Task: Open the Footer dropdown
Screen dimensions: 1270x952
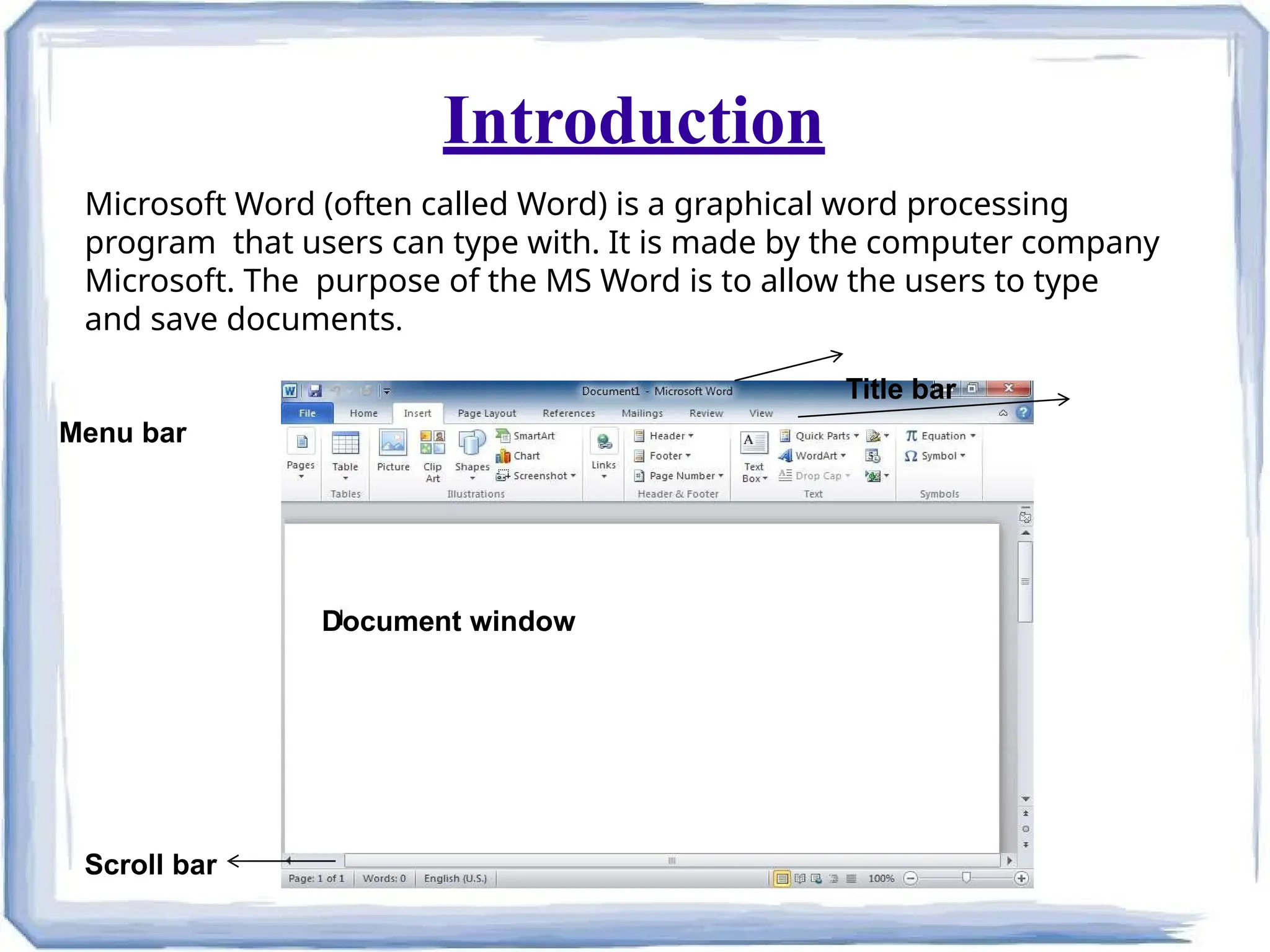Action: click(662, 456)
